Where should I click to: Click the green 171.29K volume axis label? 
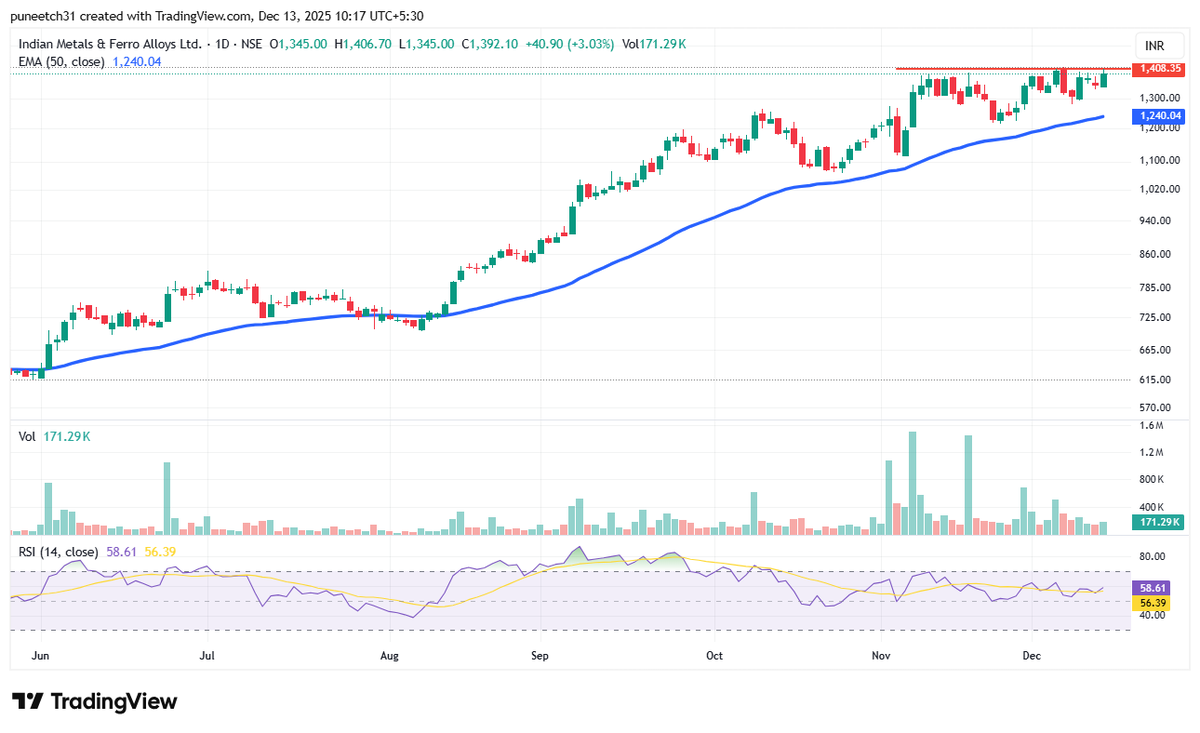pyautogui.click(x=1157, y=522)
